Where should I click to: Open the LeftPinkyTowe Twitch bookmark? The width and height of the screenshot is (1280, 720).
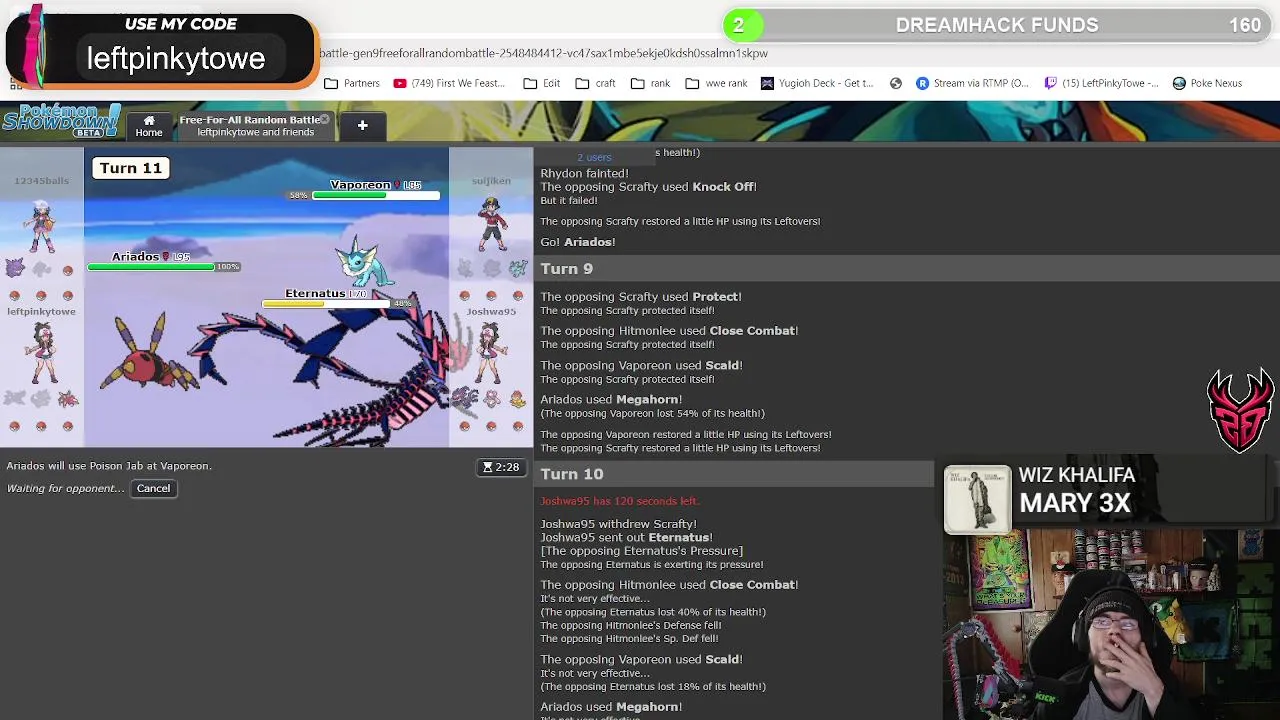pyautogui.click(x=1101, y=83)
